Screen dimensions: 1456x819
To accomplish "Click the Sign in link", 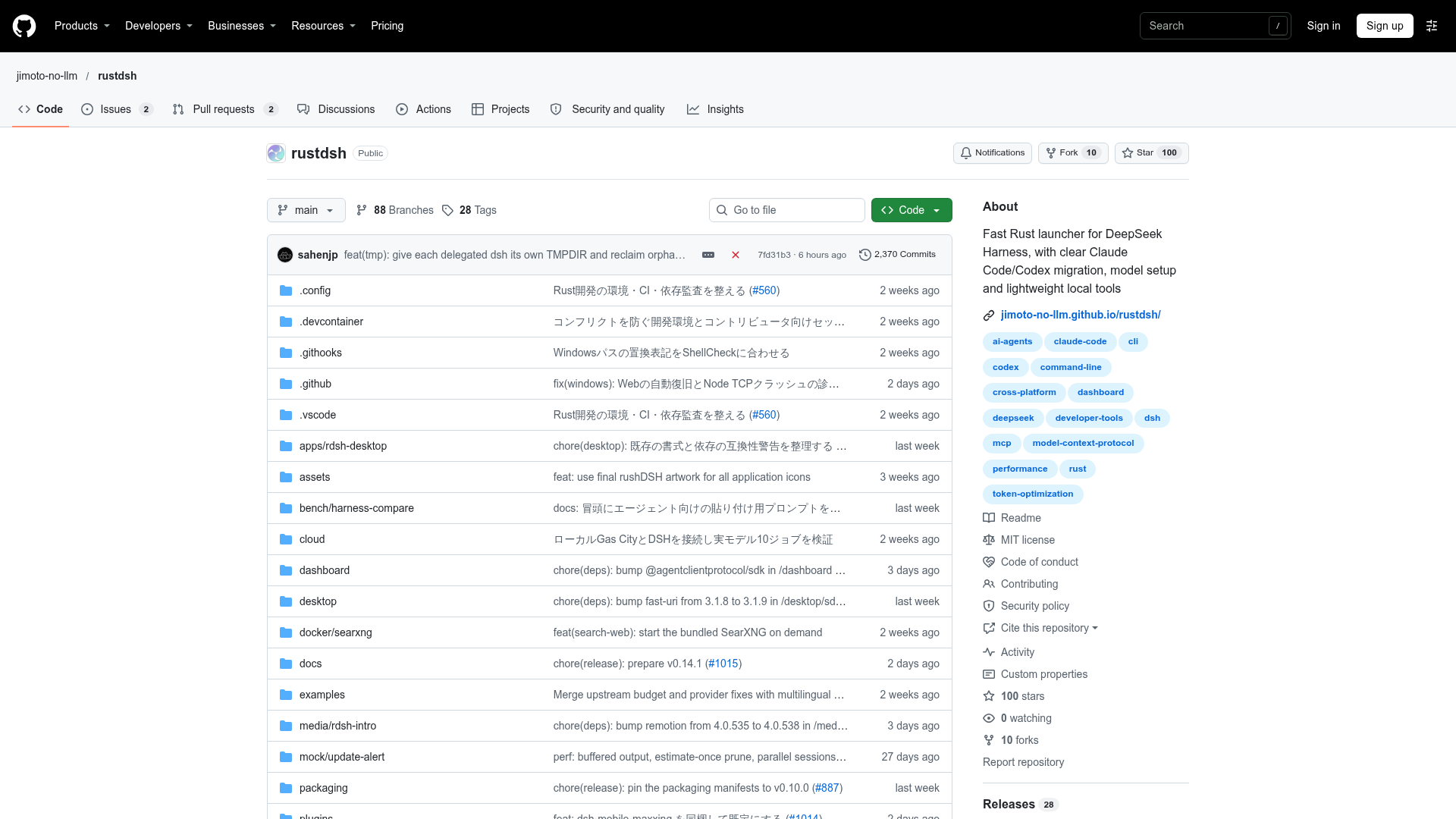I will tap(1323, 26).
